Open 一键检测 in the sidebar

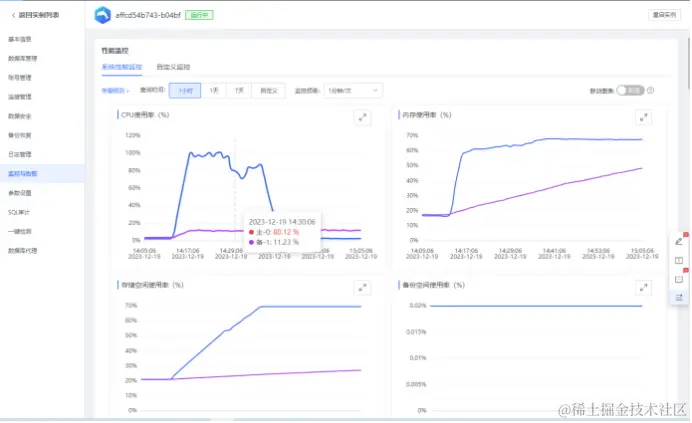click(x=20, y=231)
